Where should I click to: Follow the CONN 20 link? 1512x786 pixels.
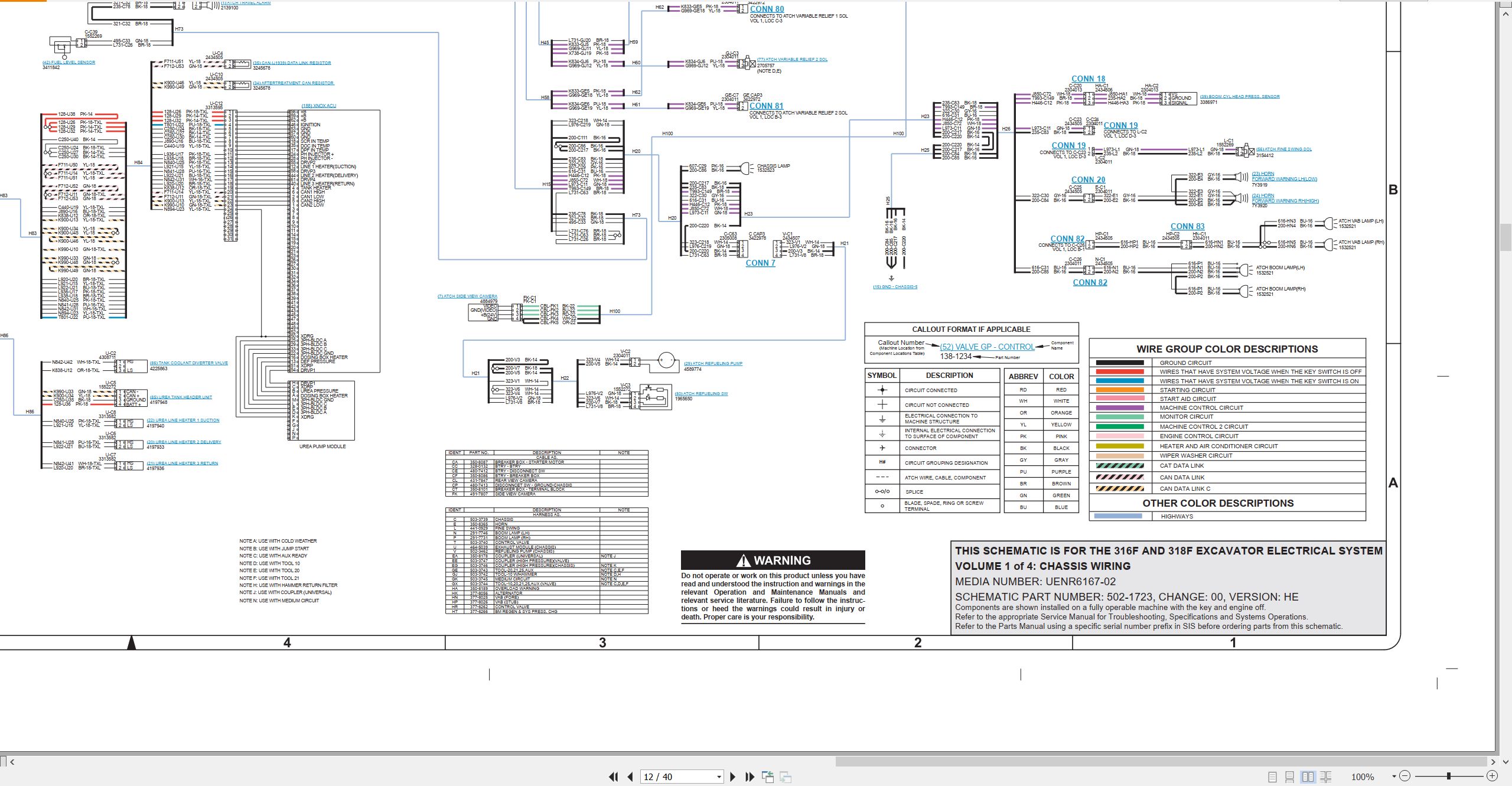[x=1088, y=180]
